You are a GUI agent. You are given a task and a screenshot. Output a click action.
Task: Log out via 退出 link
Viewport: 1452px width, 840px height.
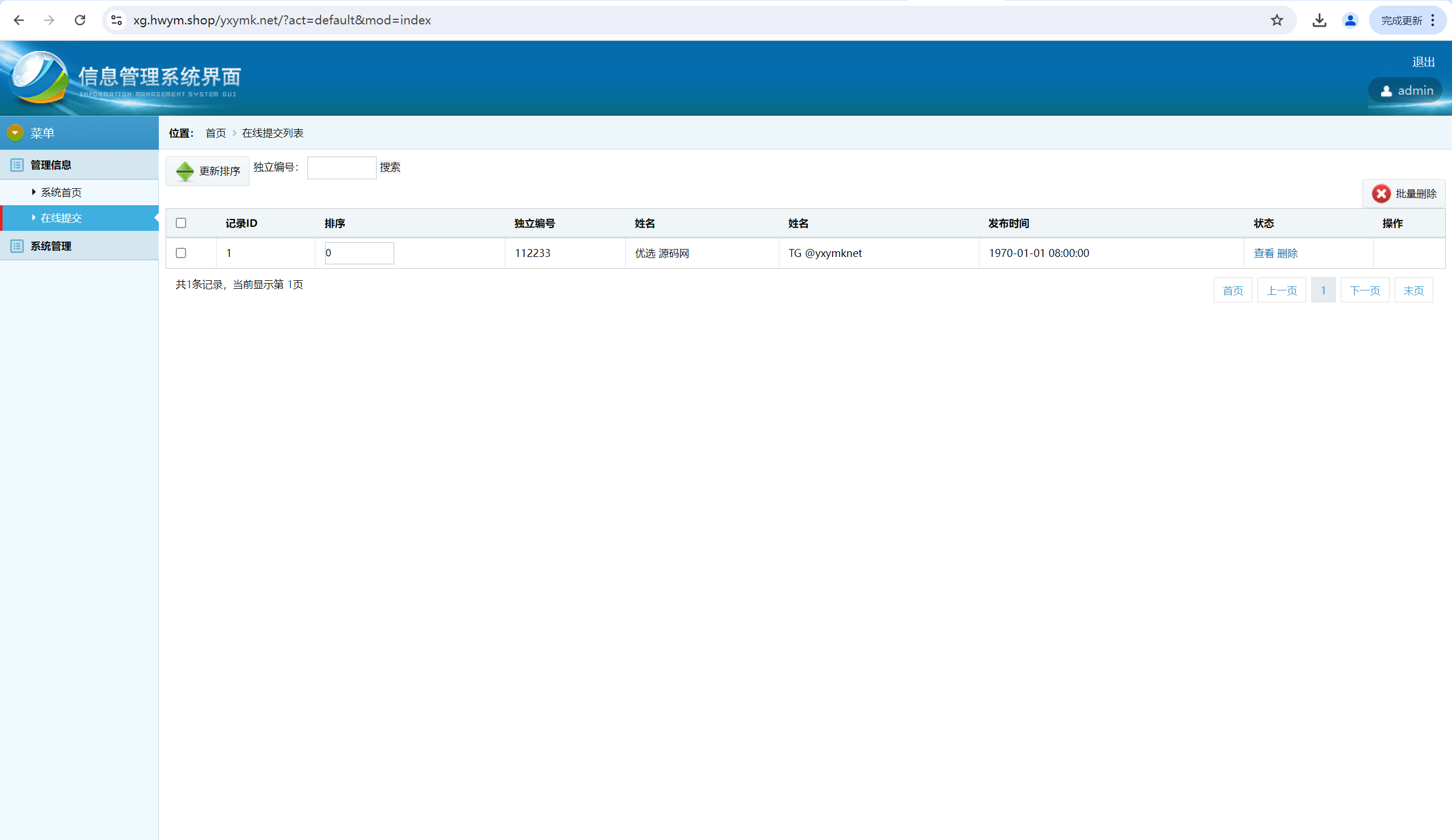(1423, 62)
